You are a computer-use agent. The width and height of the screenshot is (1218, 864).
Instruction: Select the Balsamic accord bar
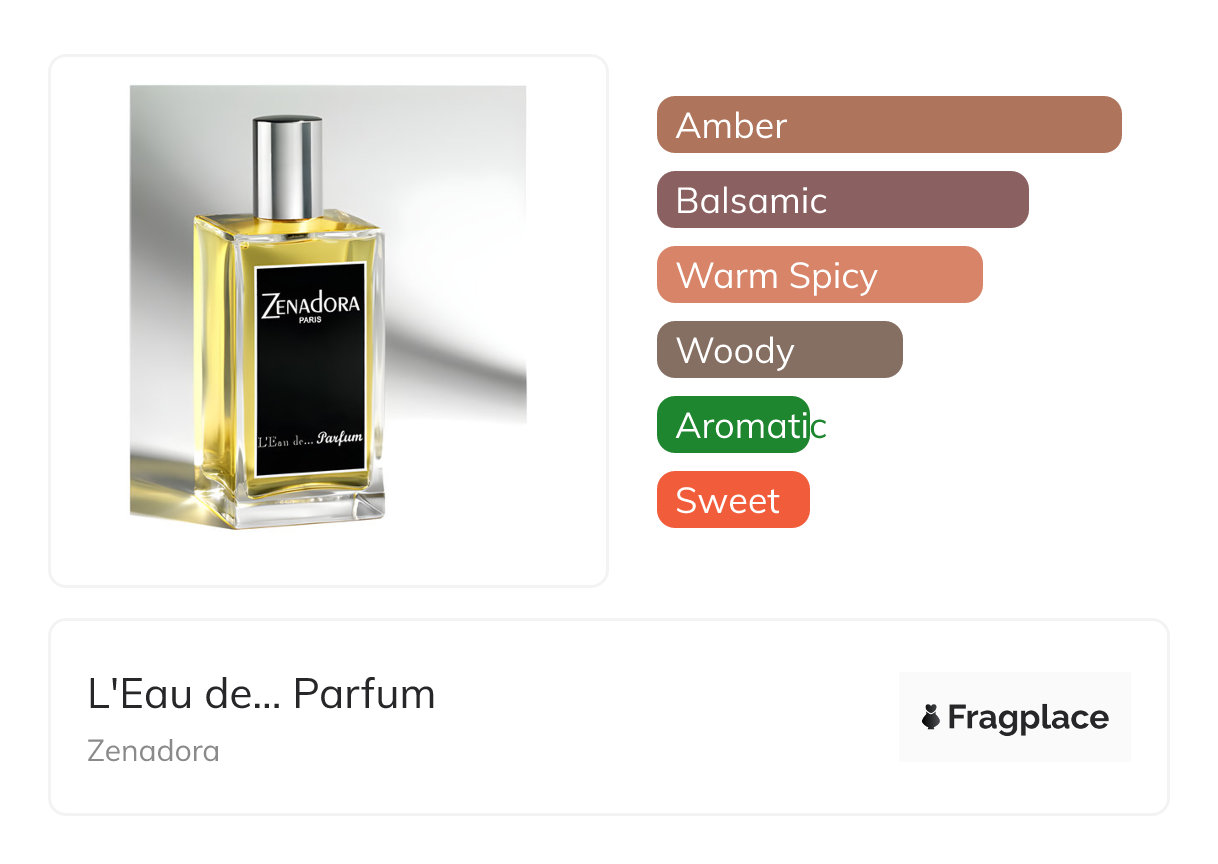(843, 200)
